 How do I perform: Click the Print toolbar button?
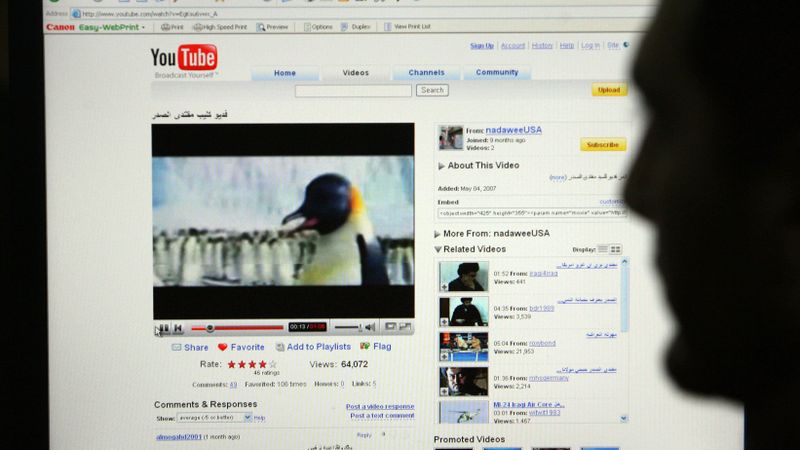coord(172,27)
